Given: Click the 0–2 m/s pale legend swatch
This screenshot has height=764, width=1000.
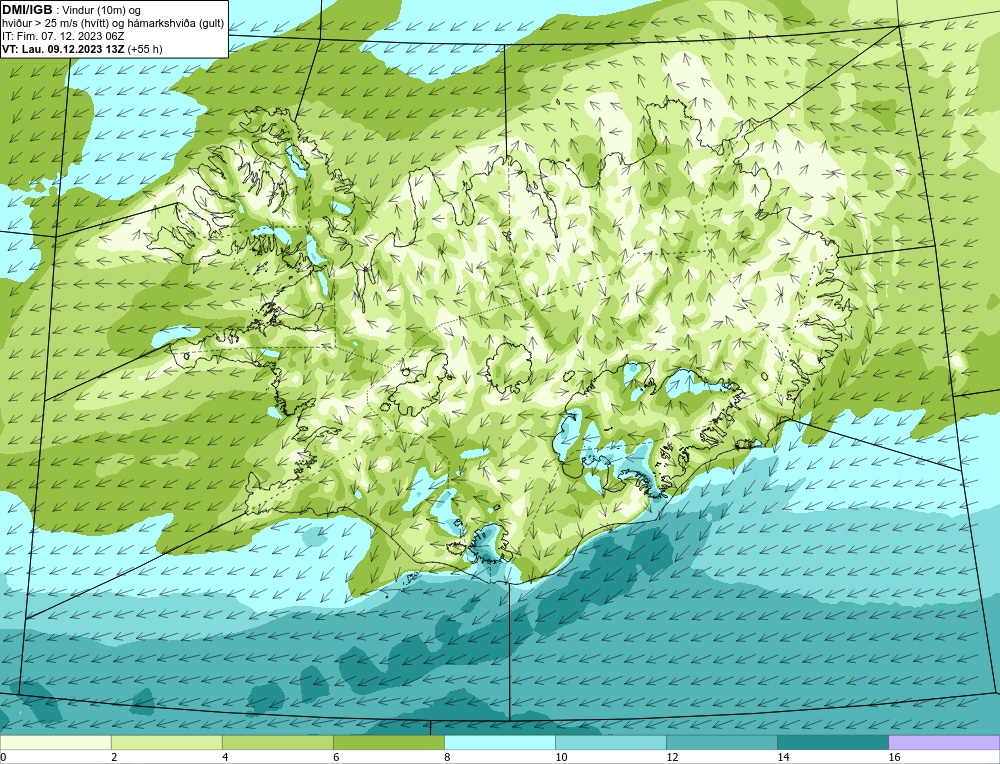Looking at the screenshot, I should 55,742.
